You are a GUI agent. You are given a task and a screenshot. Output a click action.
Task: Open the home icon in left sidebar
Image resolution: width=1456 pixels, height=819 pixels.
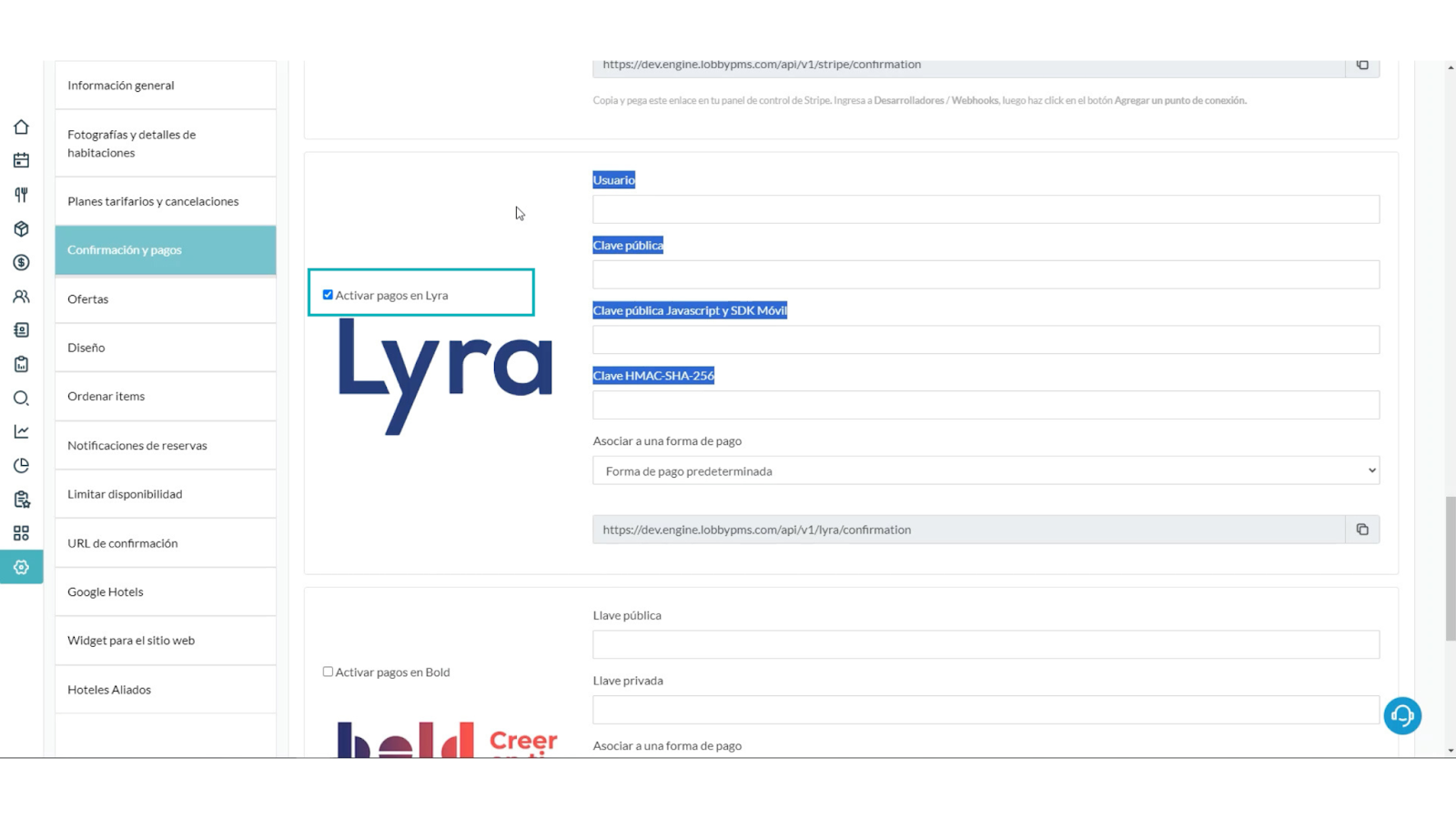pyautogui.click(x=21, y=127)
